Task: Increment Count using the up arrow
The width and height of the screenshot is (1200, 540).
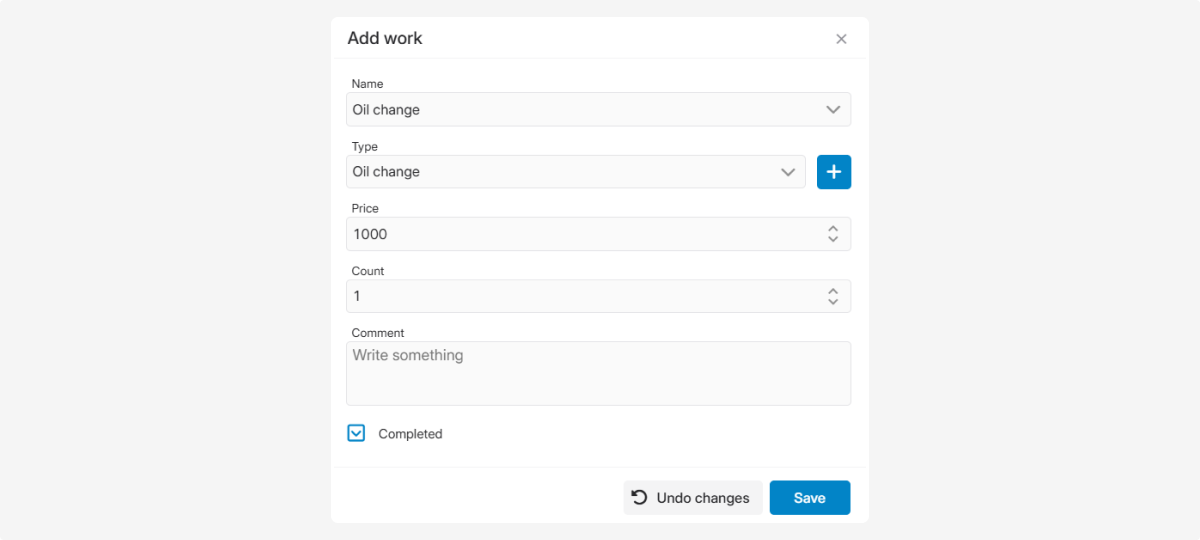Action: pos(833,290)
